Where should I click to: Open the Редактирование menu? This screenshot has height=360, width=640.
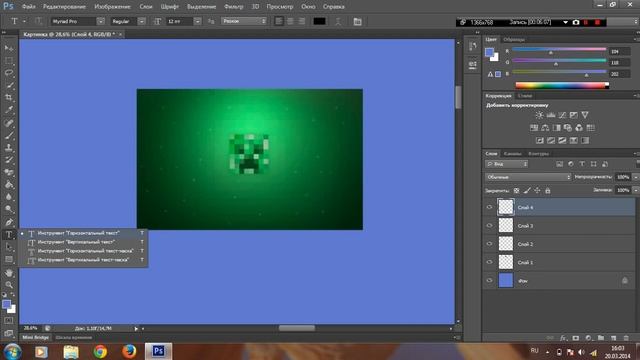pyautogui.click(x=64, y=7)
